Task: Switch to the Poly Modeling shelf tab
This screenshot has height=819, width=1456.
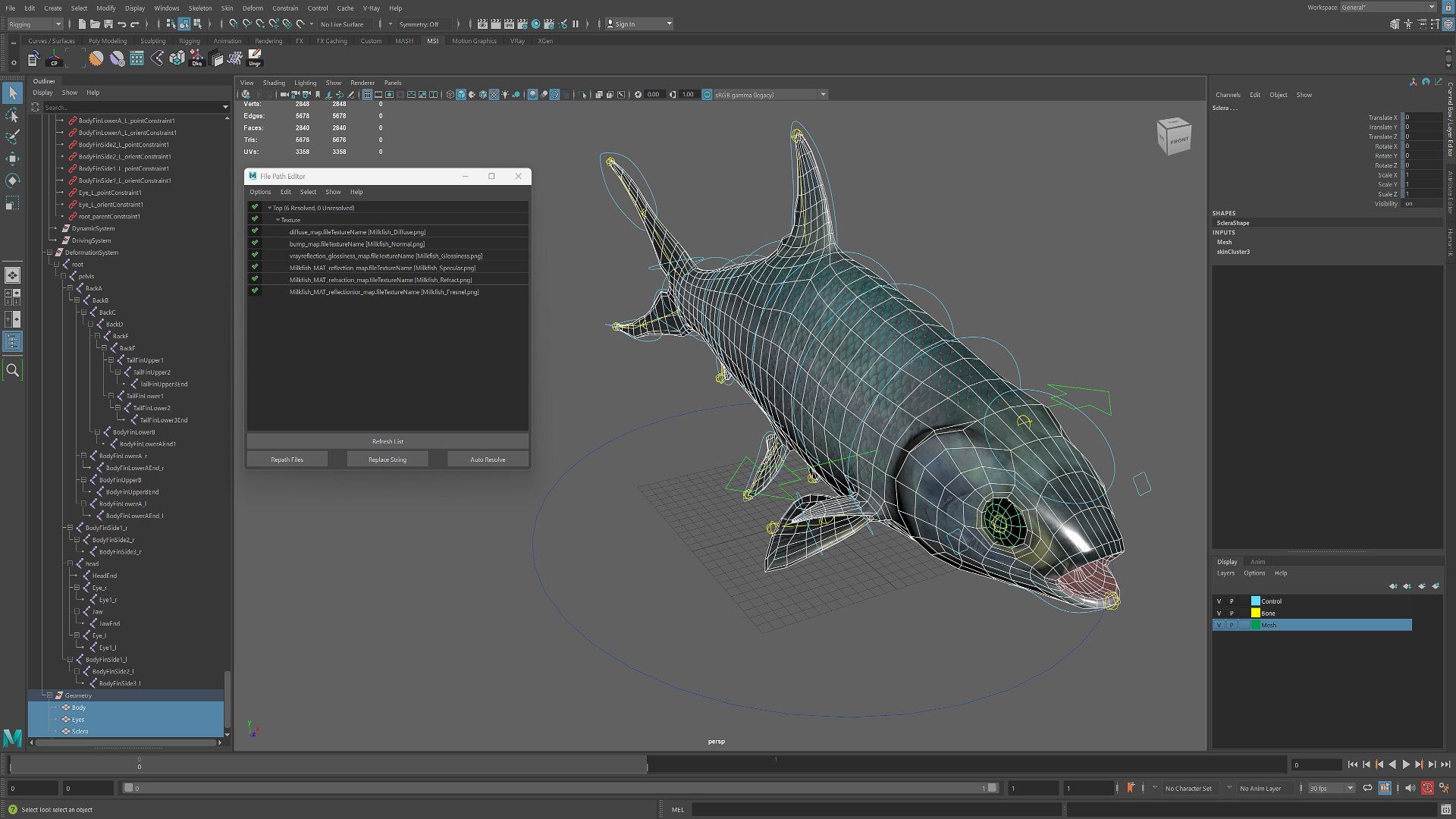Action: [108, 41]
